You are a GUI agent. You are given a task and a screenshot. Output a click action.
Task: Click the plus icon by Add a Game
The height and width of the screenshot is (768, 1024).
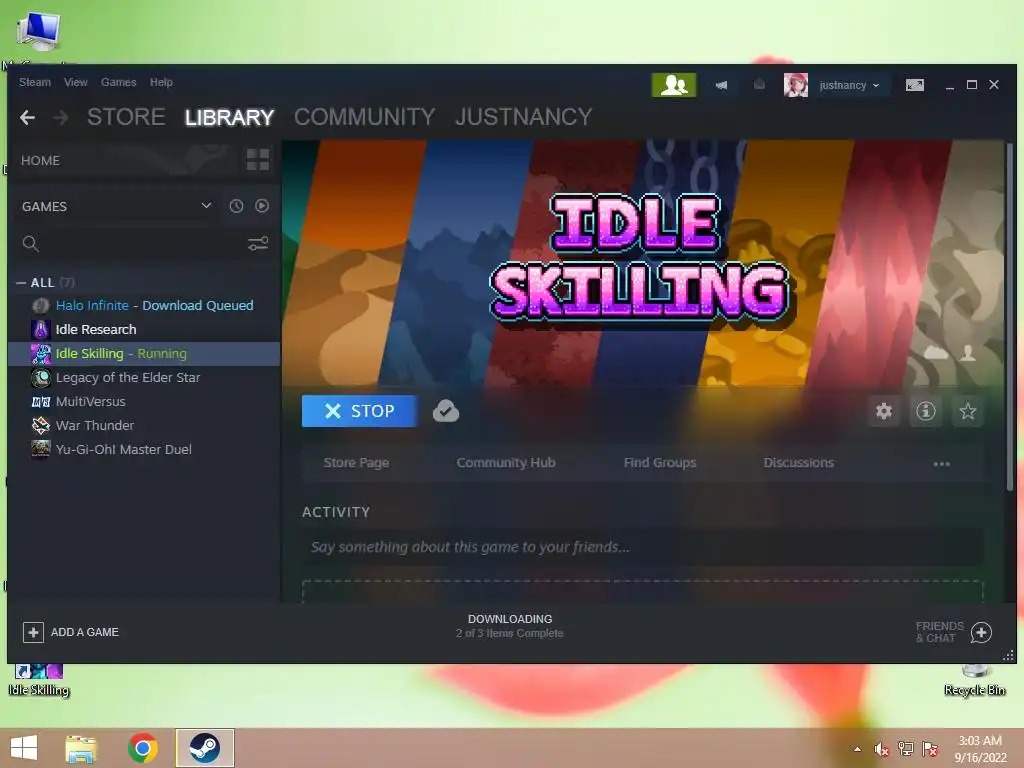point(33,632)
